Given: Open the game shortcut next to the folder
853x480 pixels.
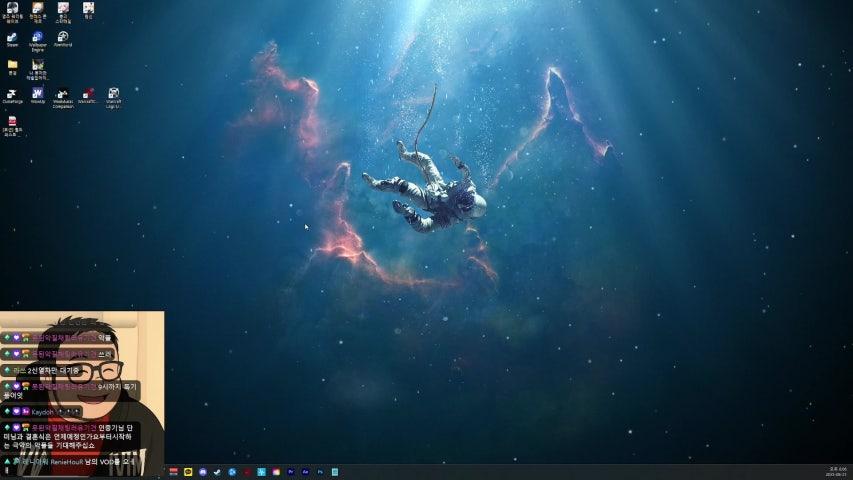Looking at the screenshot, I should click(x=38, y=70).
